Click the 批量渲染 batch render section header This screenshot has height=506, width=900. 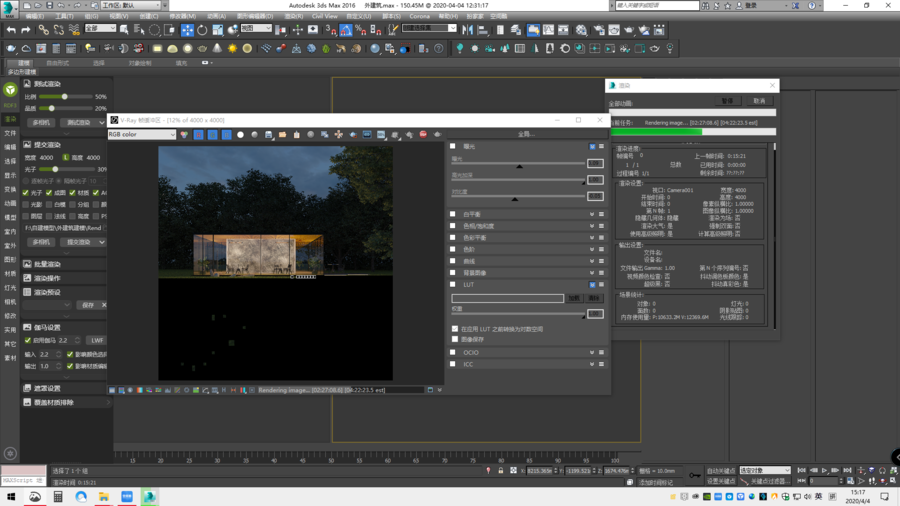tap(64, 264)
